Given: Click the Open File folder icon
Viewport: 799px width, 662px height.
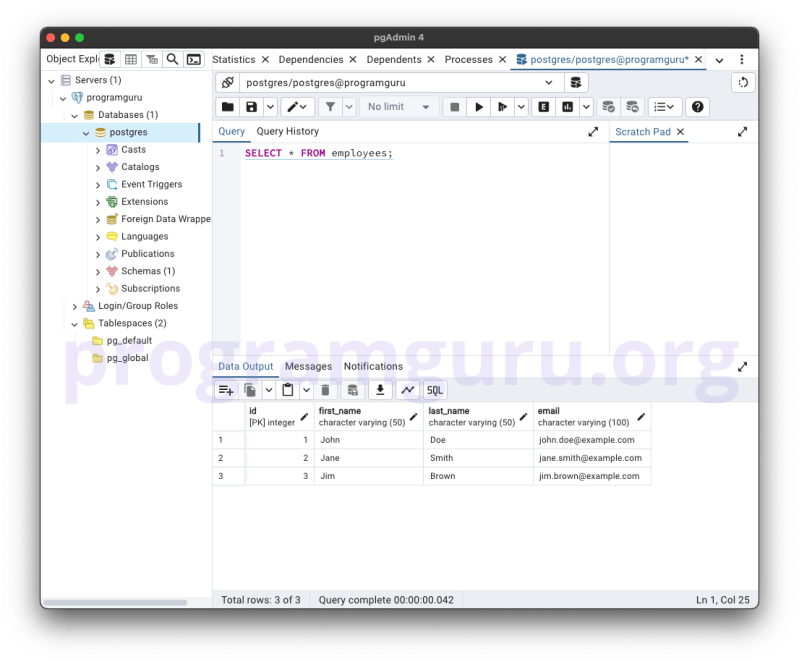Looking at the screenshot, I should tap(228, 107).
